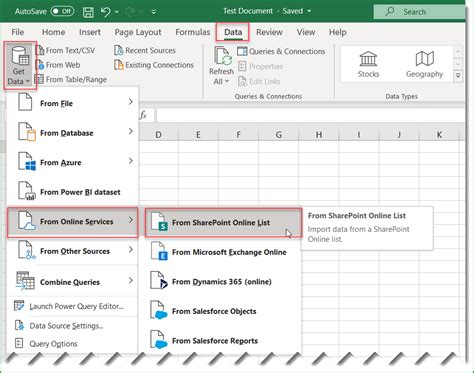The image size is (474, 373).
Task: Click the Undo arrow icon
Action: click(106, 12)
